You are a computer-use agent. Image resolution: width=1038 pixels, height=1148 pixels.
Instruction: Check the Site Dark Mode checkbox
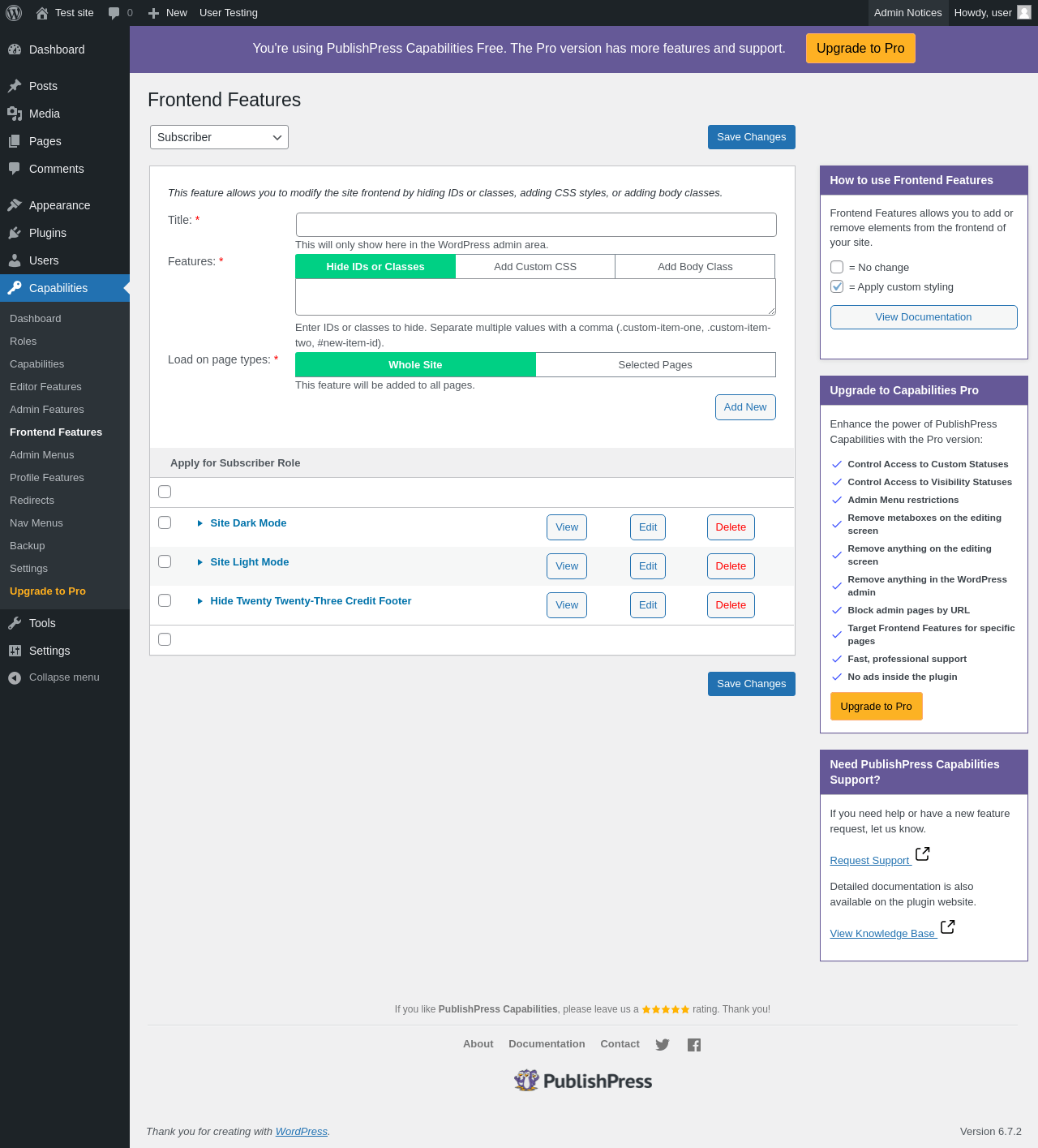[165, 522]
